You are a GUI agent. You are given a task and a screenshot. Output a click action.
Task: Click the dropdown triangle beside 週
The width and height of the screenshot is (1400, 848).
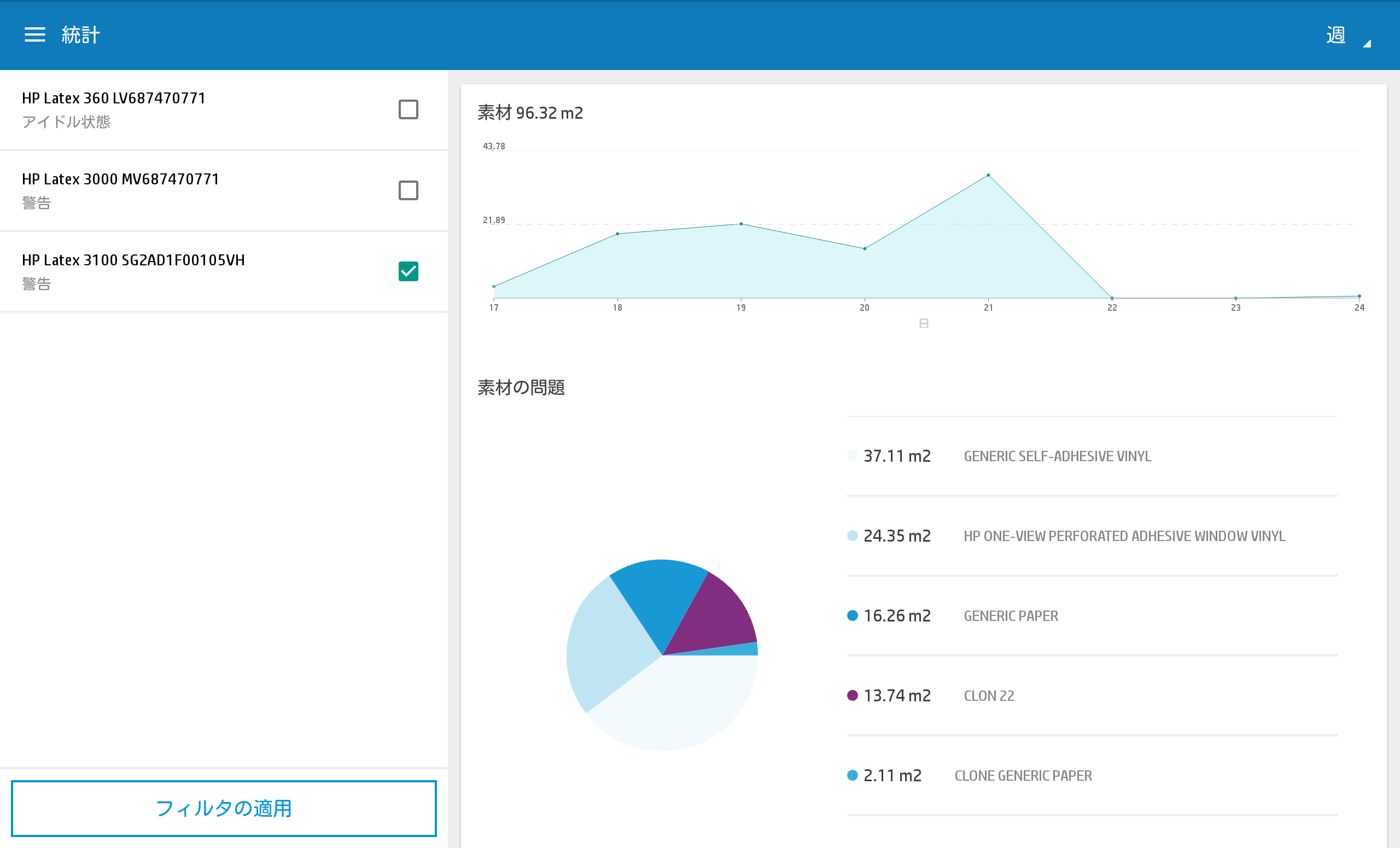(1367, 44)
